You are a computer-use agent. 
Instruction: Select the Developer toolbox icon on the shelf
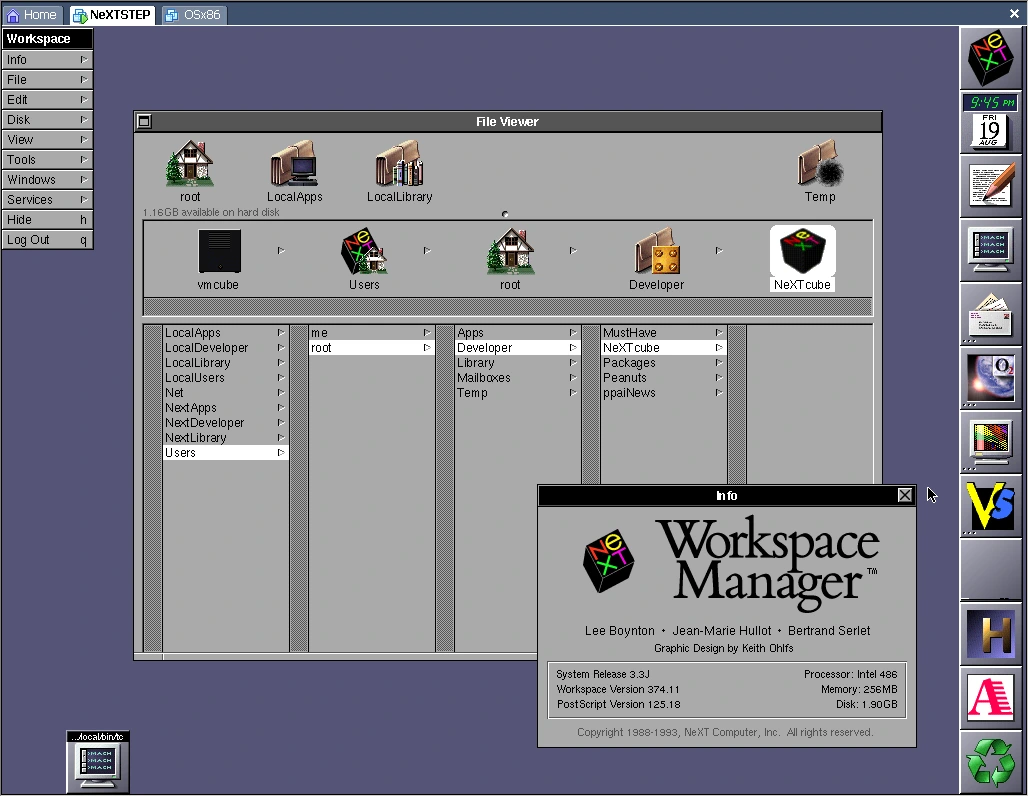(x=656, y=255)
